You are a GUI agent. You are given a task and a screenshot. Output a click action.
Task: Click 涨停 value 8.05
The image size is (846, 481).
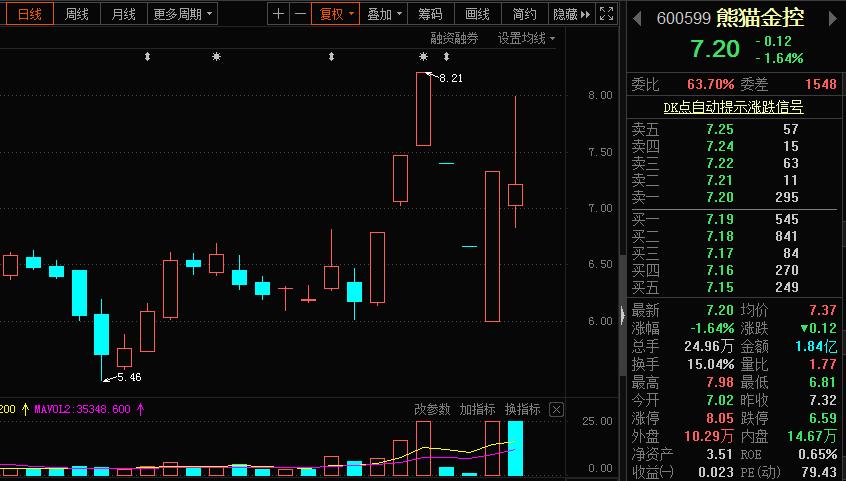pos(720,418)
